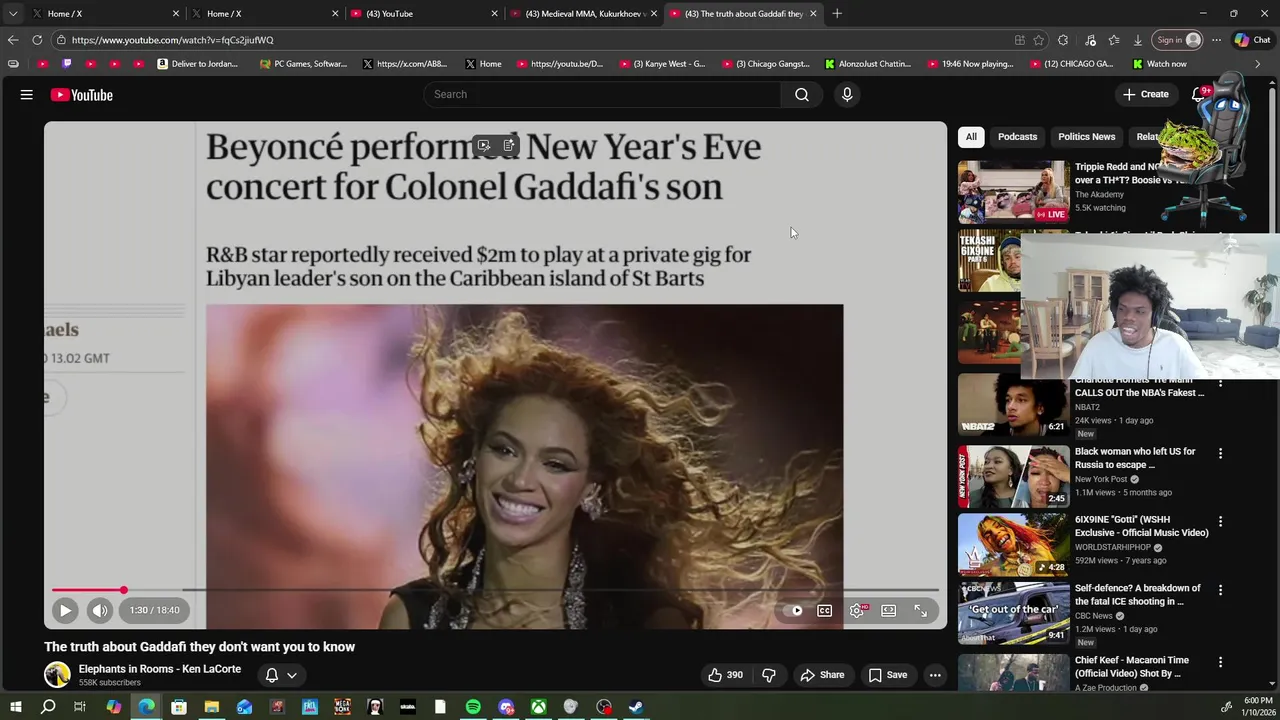Enter fullscreen mode in the player

click(x=921, y=610)
